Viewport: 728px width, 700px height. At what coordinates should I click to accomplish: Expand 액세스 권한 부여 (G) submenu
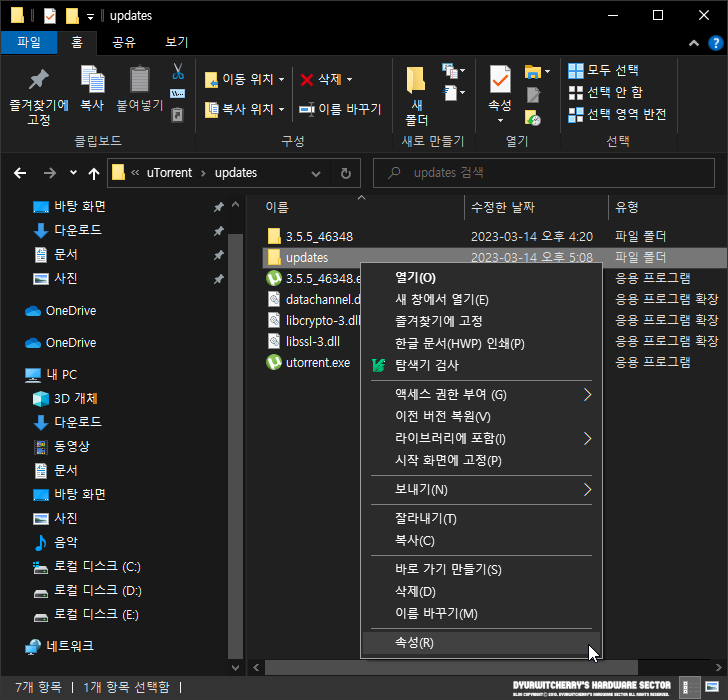tap(481, 395)
